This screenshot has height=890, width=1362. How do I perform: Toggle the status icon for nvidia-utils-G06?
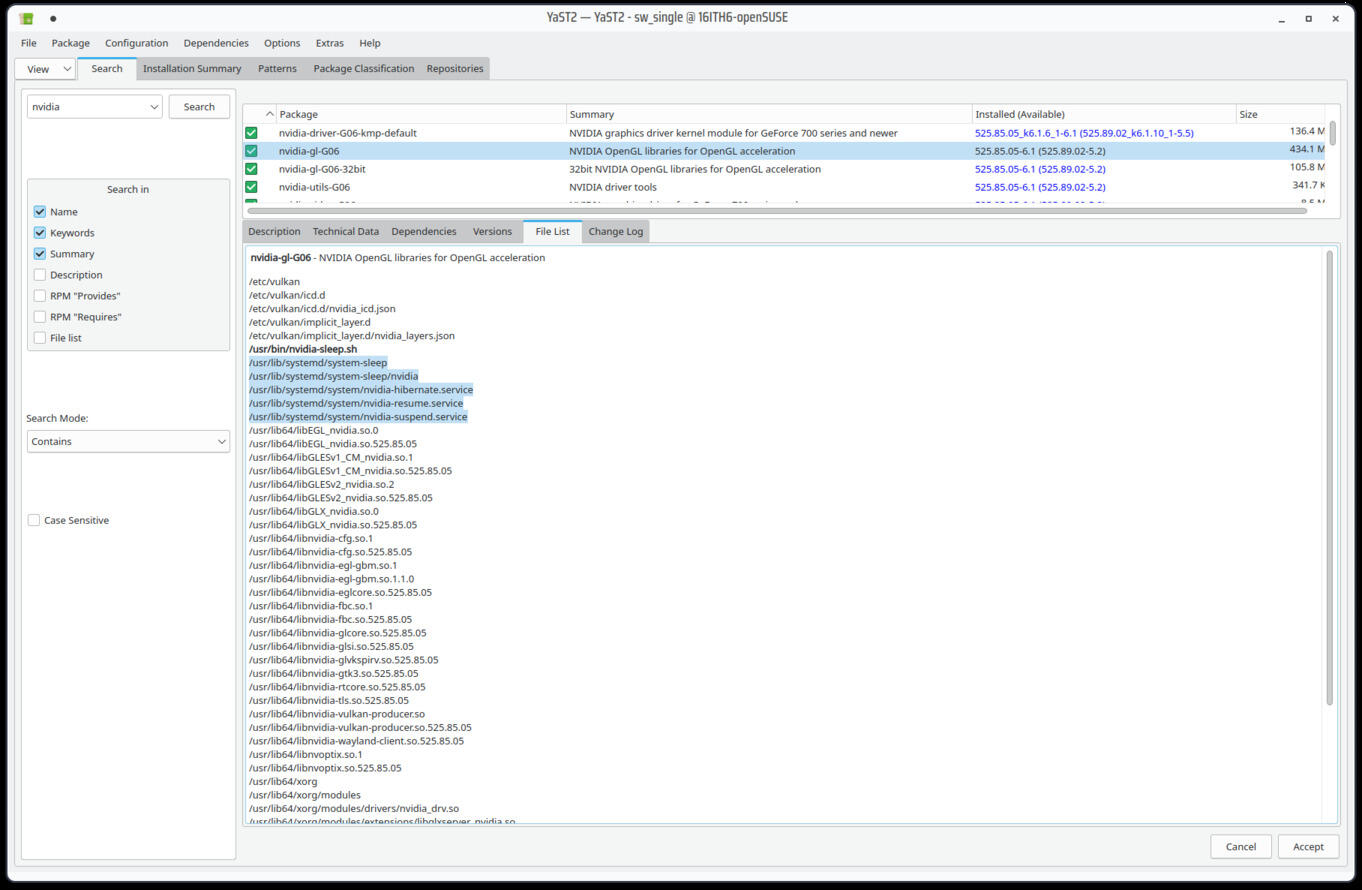251,187
